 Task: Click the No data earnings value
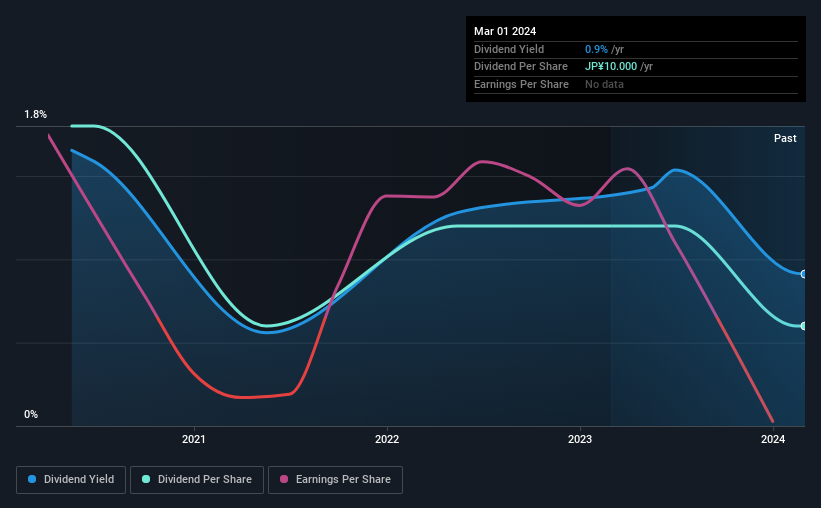pos(604,84)
